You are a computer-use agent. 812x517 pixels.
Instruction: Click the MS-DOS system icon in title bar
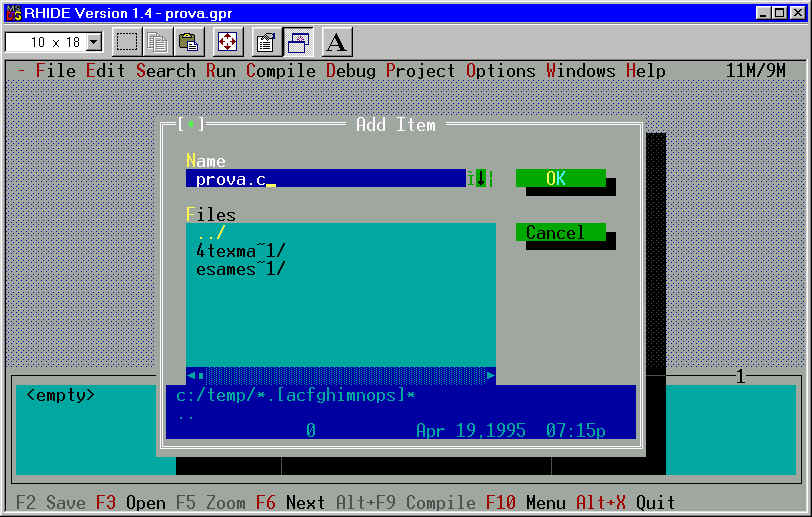(13, 12)
